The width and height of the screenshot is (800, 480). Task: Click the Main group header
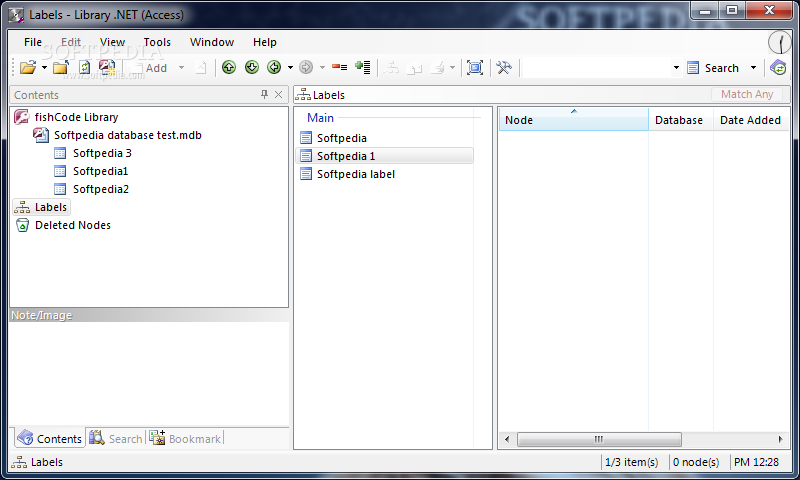[x=320, y=118]
